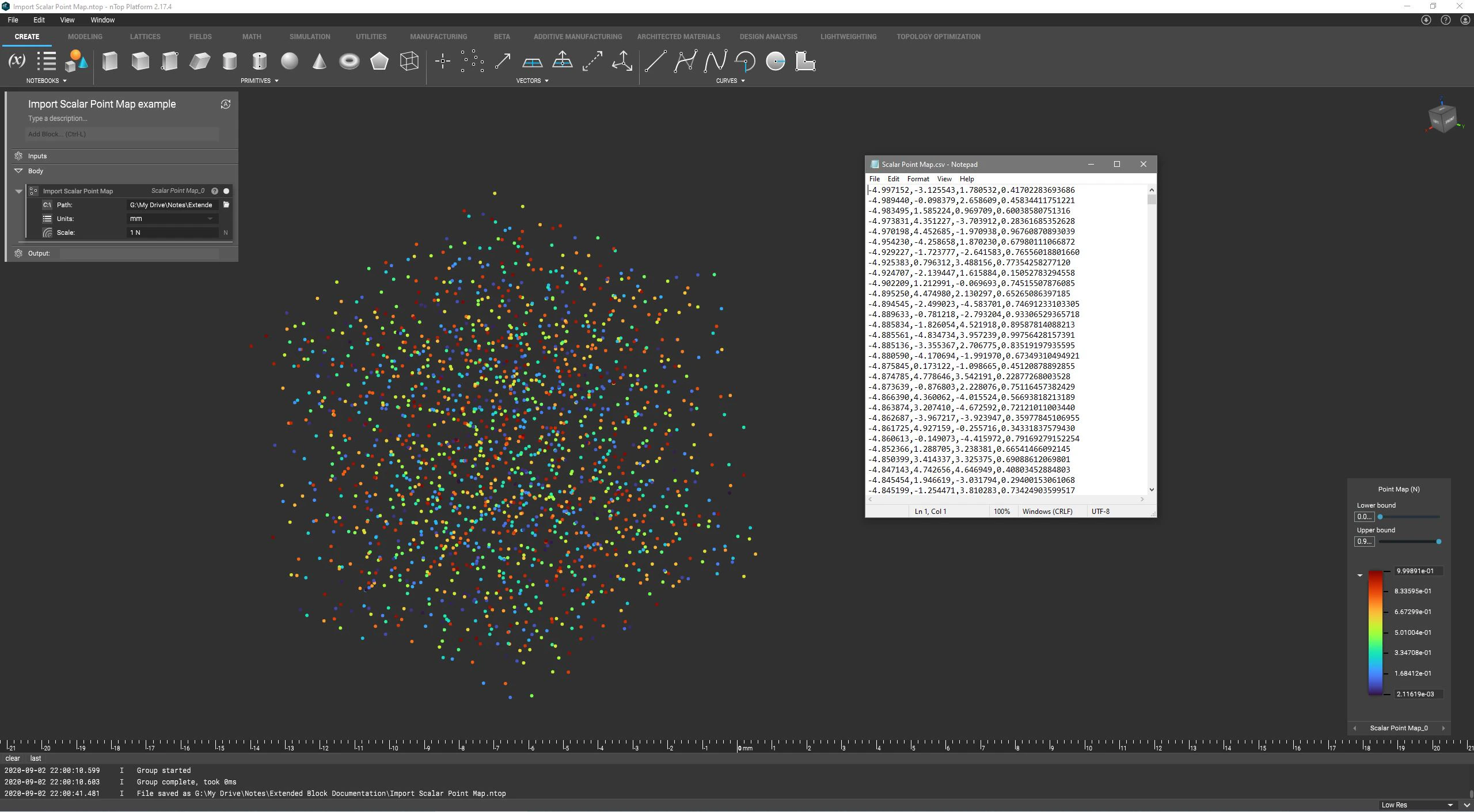Screen dimensions: 1474x812
Task: Select the point cloud vector tool
Action: point(472,61)
